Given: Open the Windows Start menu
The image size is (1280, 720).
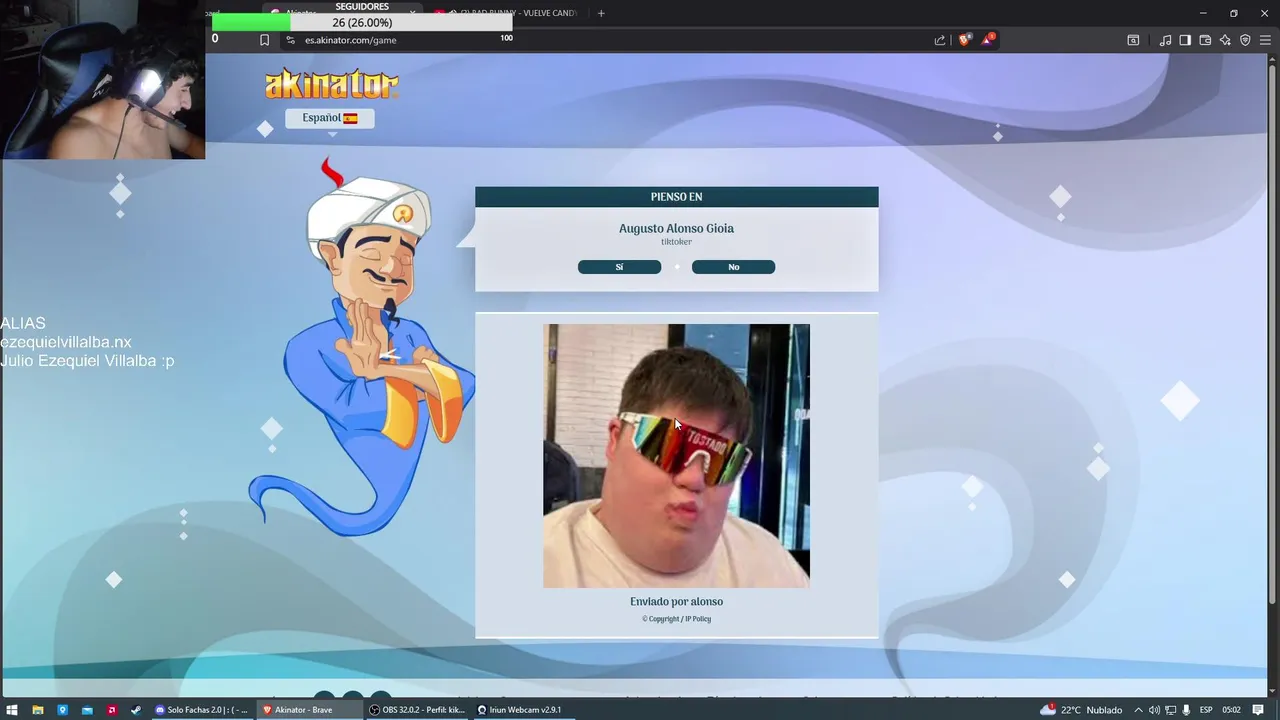Looking at the screenshot, I should click(x=12, y=710).
